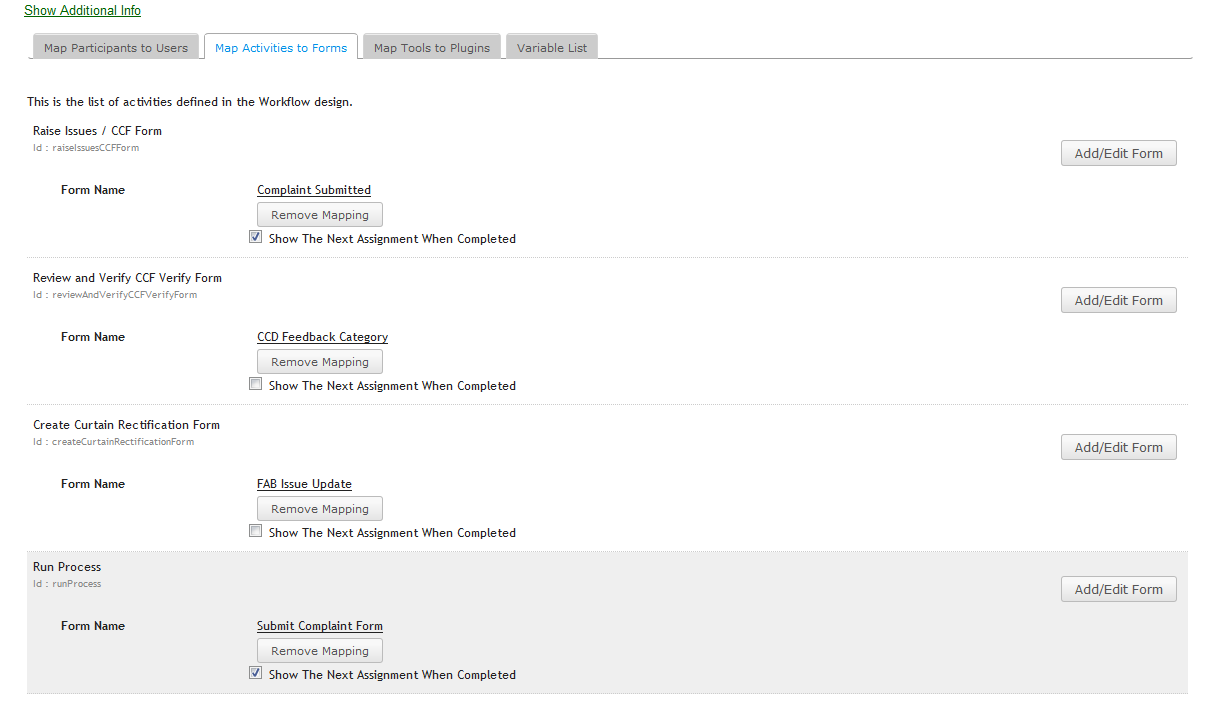The image size is (1220, 718).
Task: Check Show Next Assignment for Curtain Rectification
Action: coord(256,531)
